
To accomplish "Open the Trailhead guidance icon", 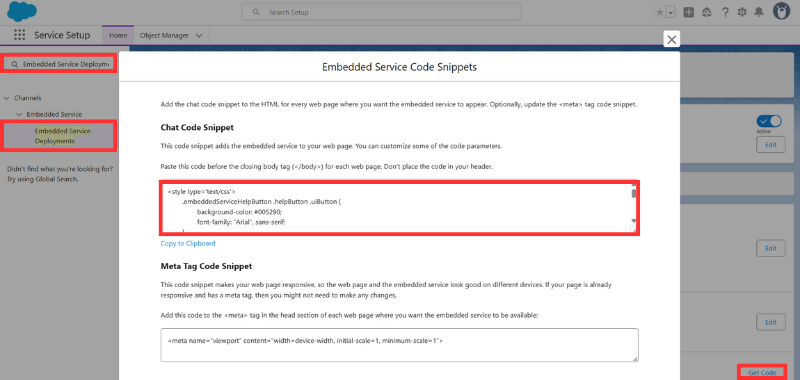I will coord(707,12).
